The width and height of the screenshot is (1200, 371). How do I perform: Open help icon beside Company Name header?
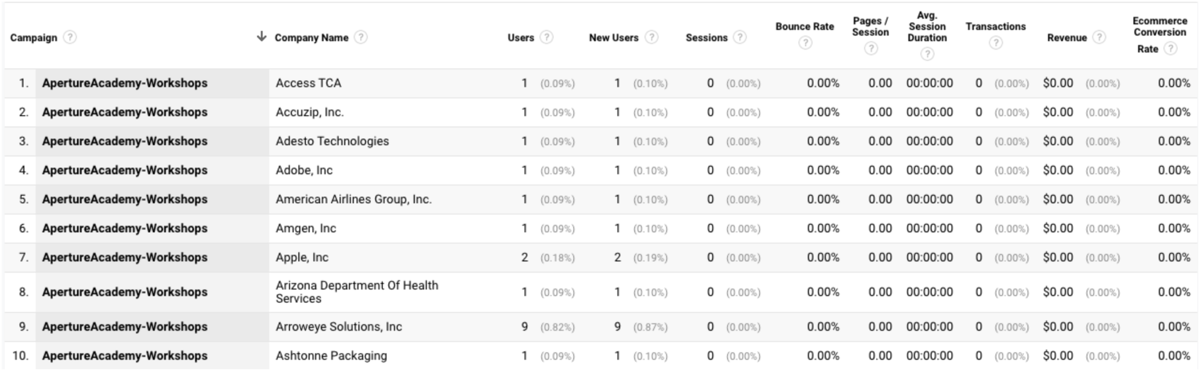point(360,38)
